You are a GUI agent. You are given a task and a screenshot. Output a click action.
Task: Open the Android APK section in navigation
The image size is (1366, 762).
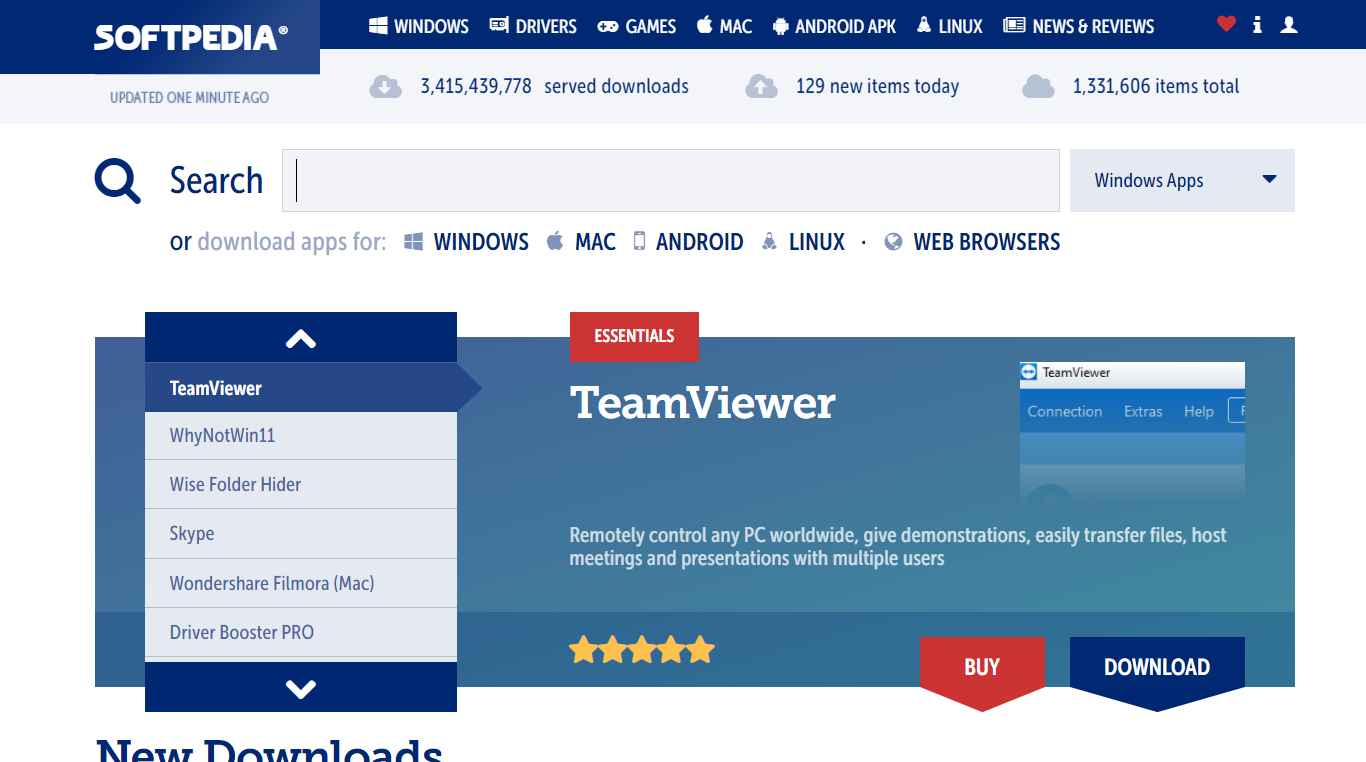pyautogui.click(x=835, y=26)
